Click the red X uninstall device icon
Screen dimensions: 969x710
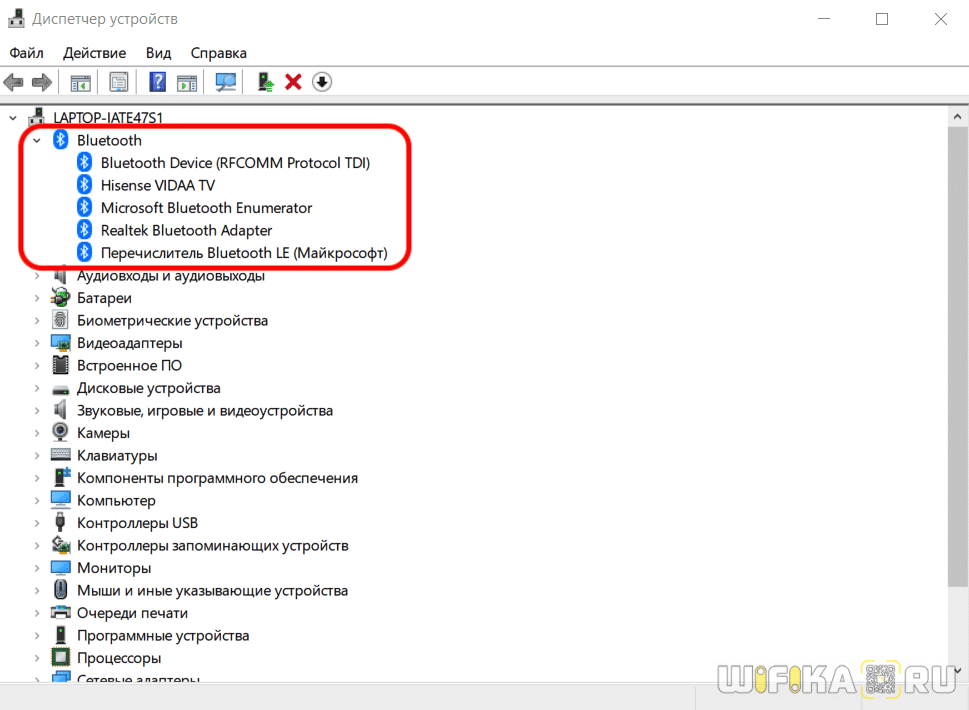(x=293, y=82)
